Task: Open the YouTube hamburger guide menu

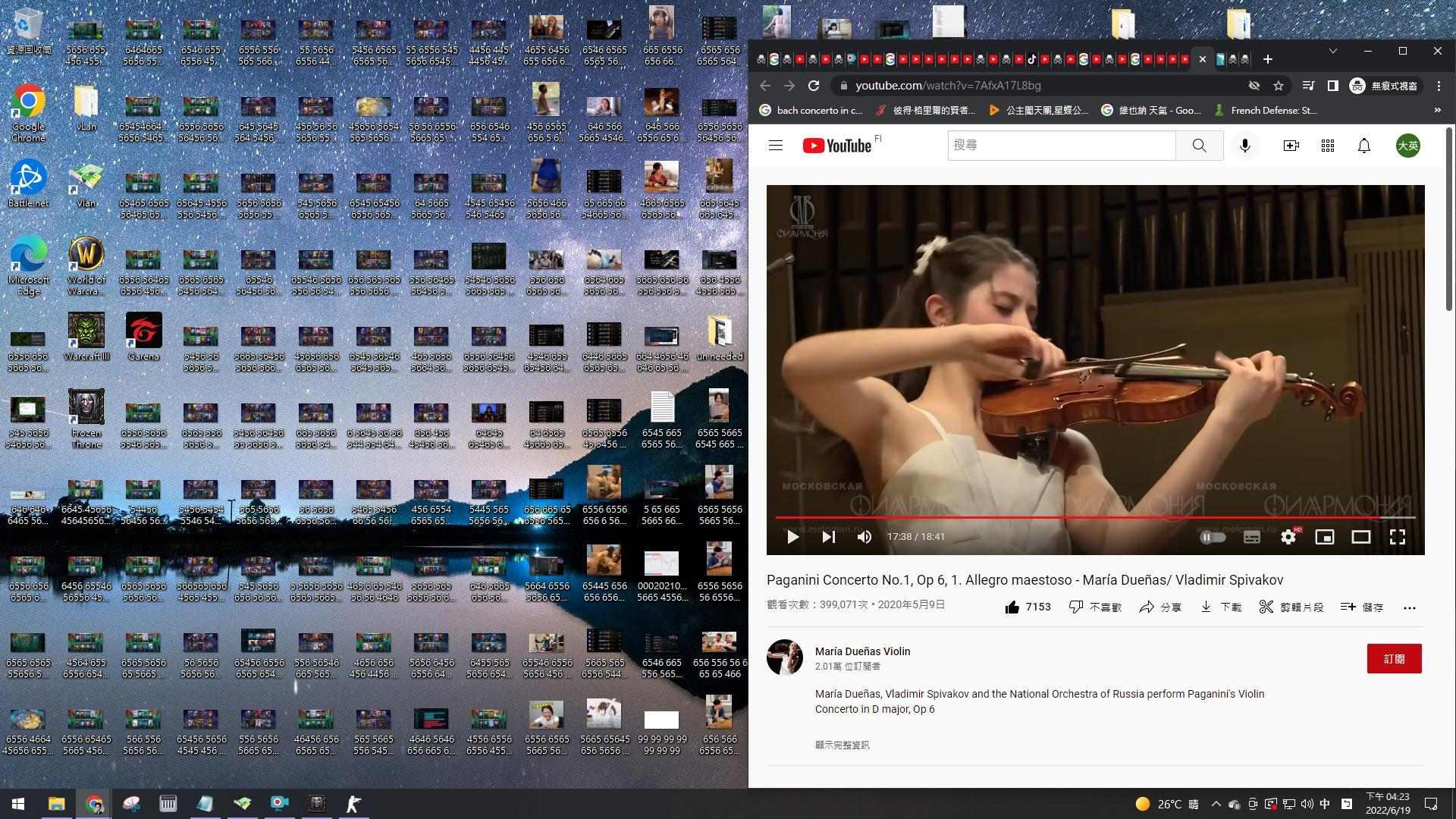Action: pos(775,146)
